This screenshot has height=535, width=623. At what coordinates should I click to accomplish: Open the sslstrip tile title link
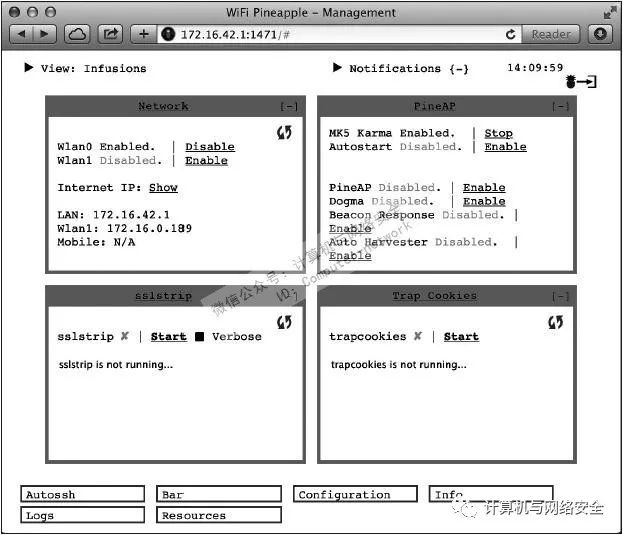pyautogui.click(x=163, y=296)
